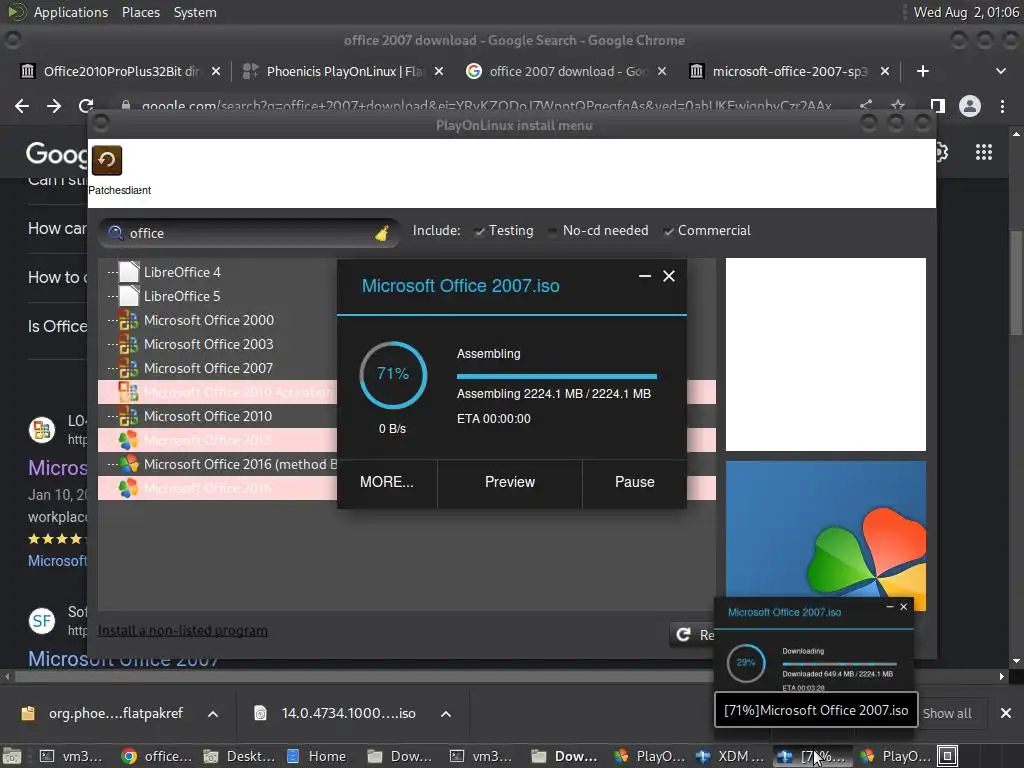Image resolution: width=1024 pixels, height=768 pixels.
Task: Click the share icon in address bar
Action: [866, 105]
